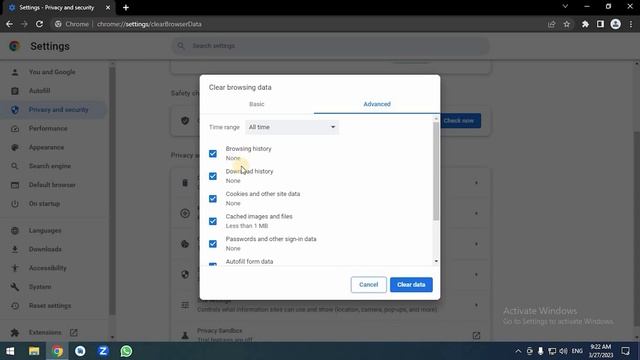Open Autofill settings section
Image resolution: width=640 pixels, height=360 pixels.
pos(39,91)
